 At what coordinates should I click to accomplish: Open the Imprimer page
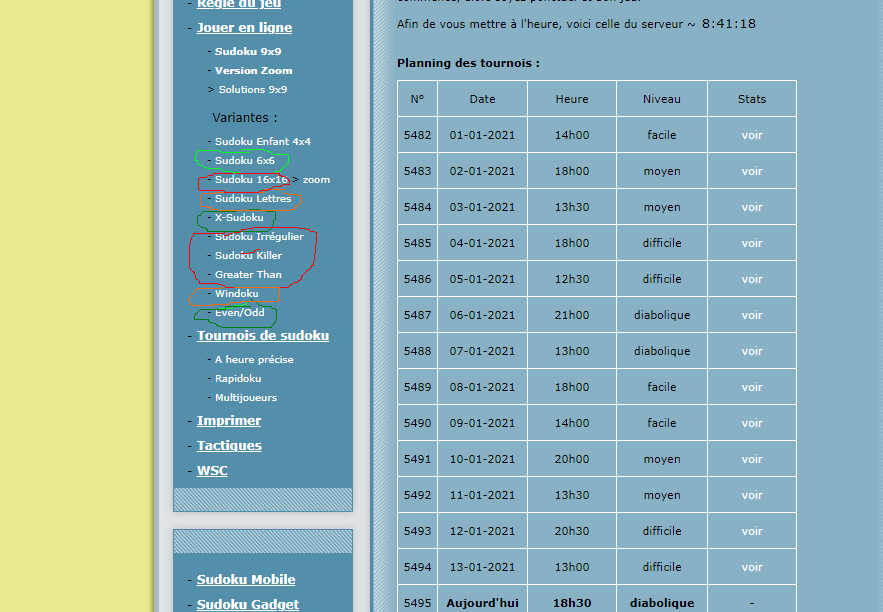(x=229, y=421)
